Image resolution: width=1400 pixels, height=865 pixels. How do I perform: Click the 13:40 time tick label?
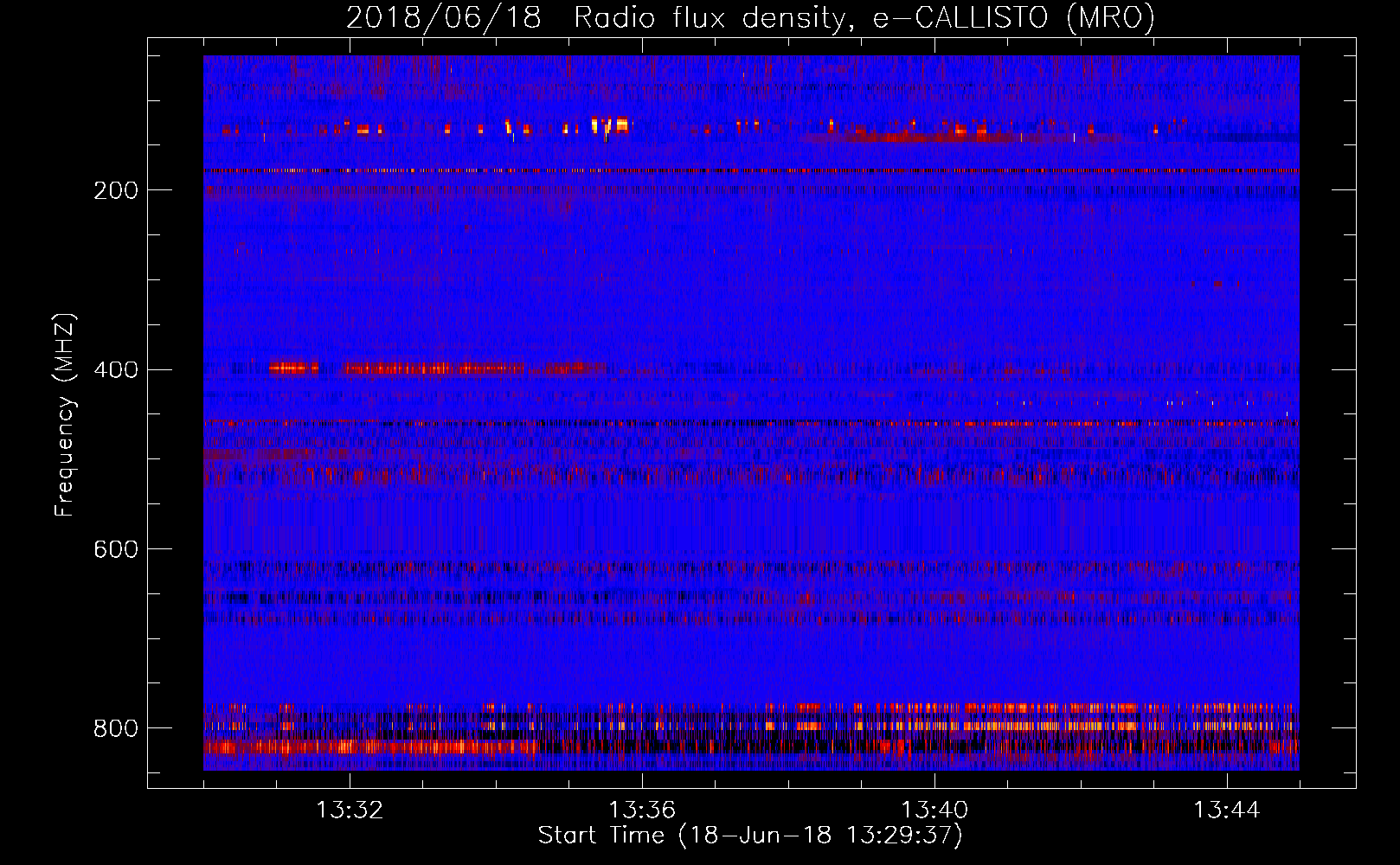(x=934, y=811)
